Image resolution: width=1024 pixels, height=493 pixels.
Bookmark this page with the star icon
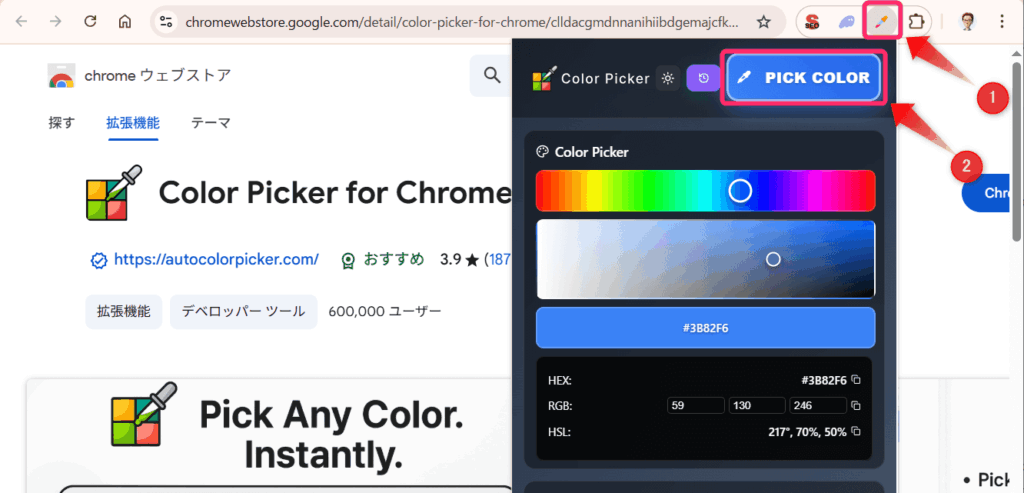(763, 21)
